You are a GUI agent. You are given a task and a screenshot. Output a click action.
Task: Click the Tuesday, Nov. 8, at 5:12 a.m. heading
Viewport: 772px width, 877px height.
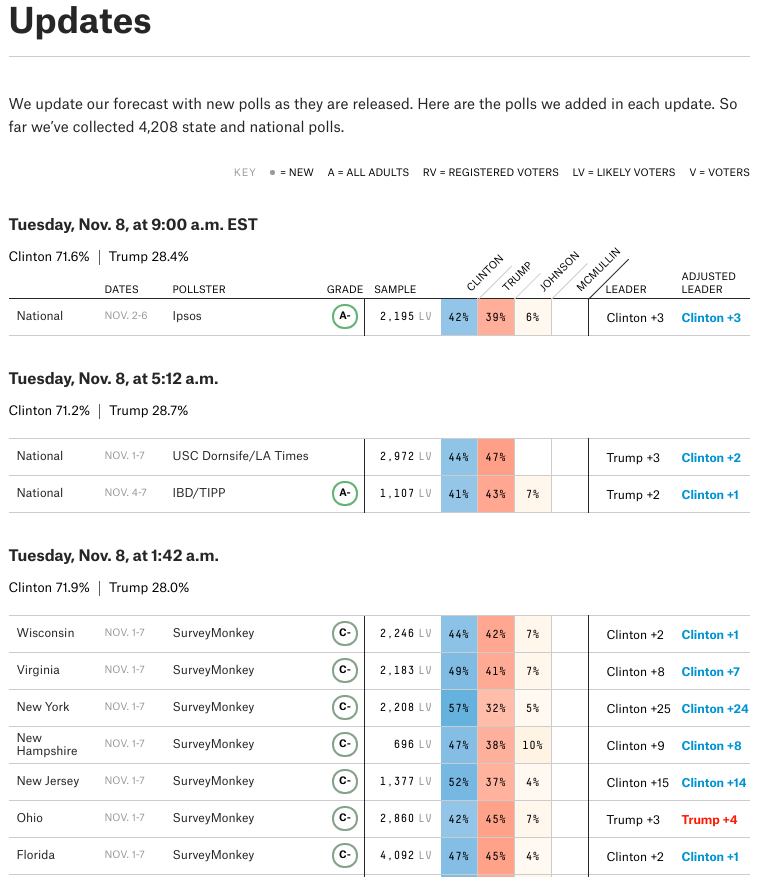(113, 379)
